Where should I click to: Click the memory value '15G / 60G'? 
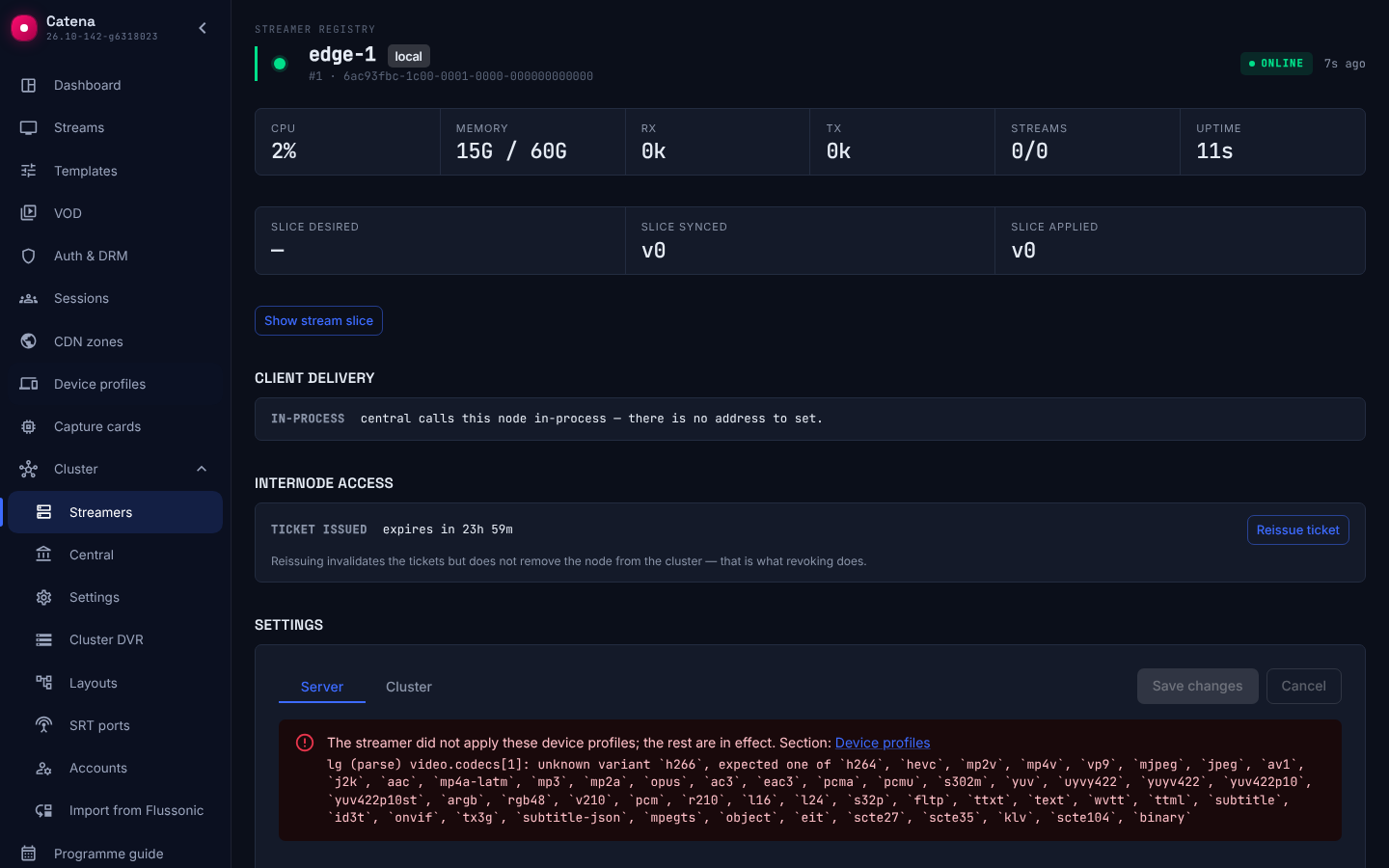[x=511, y=151]
